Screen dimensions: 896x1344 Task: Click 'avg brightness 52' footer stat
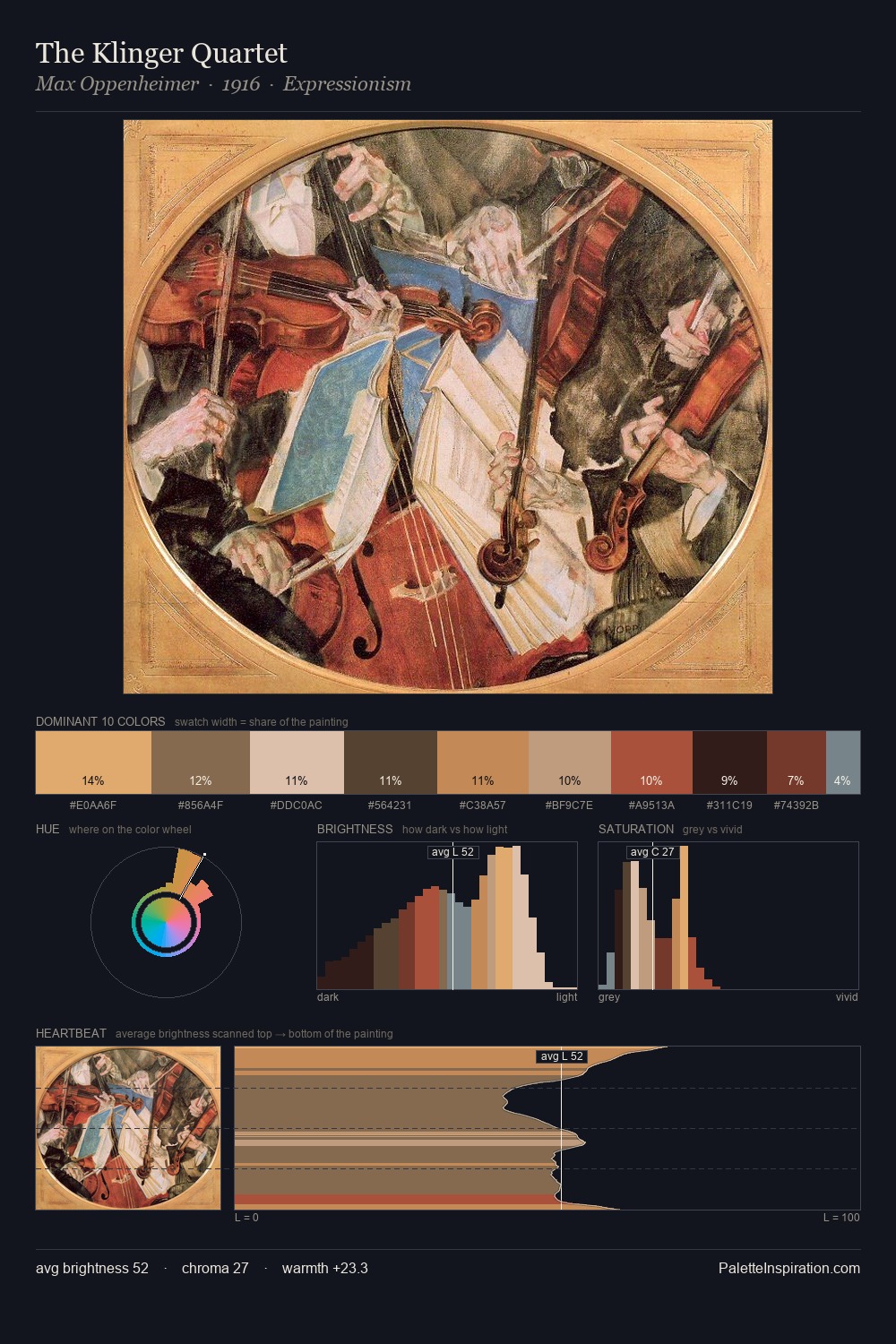click(92, 1268)
